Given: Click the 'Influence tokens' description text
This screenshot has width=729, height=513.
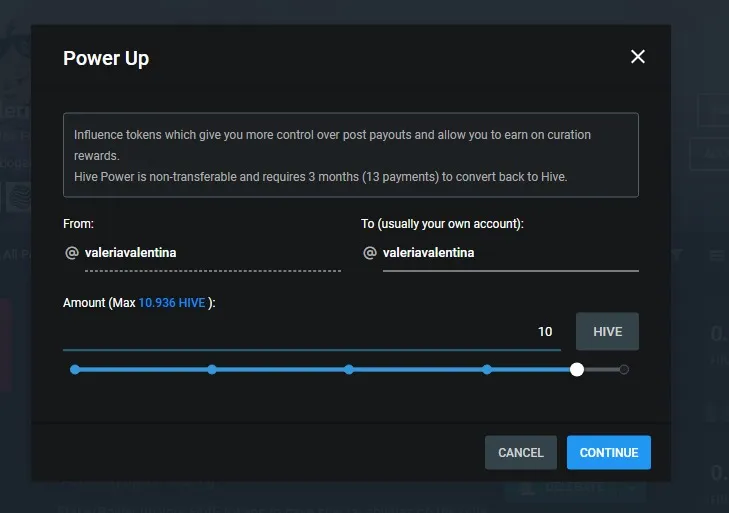Looking at the screenshot, I should [332, 145].
